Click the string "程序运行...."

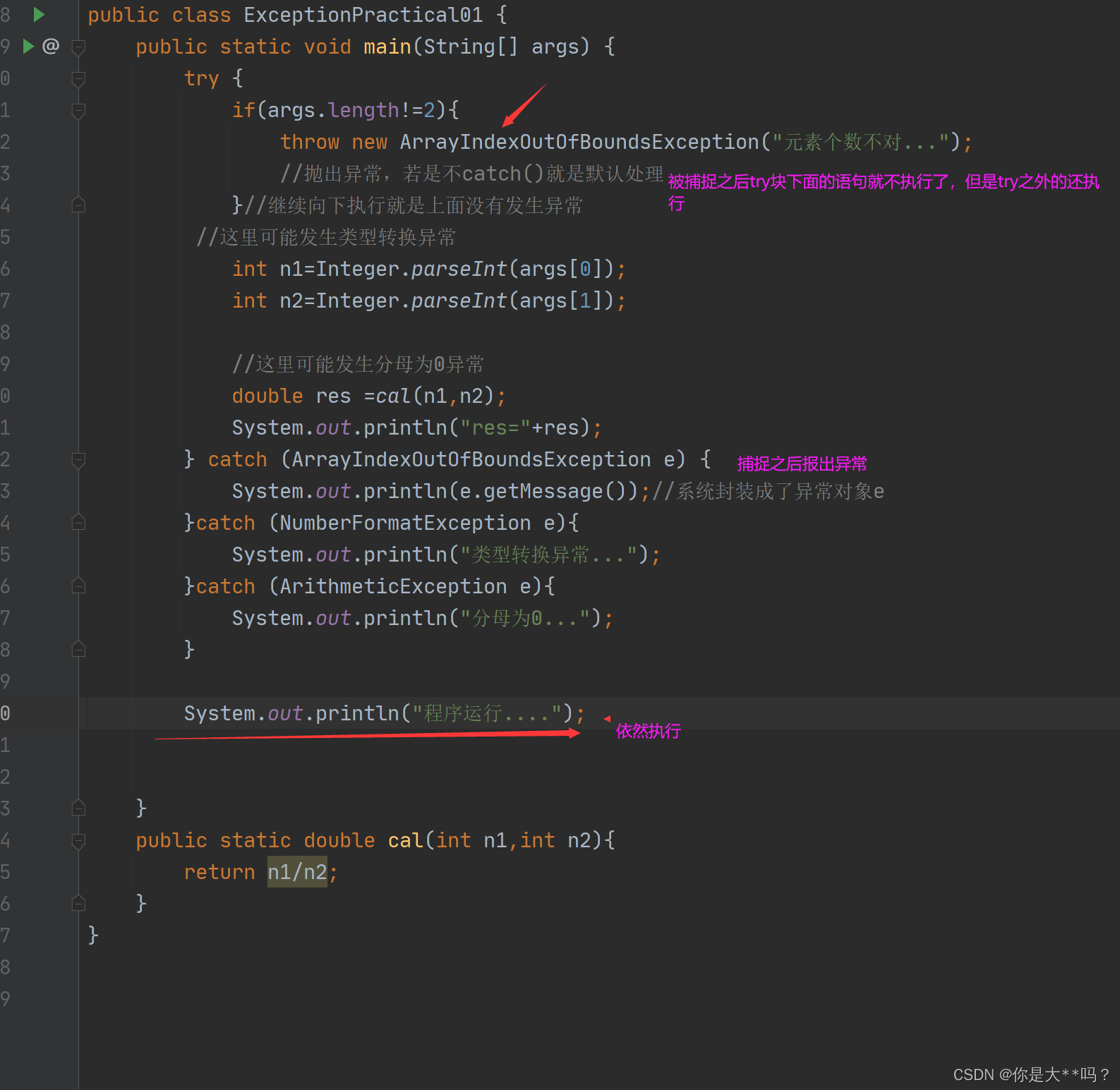click(x=487, y=713)
